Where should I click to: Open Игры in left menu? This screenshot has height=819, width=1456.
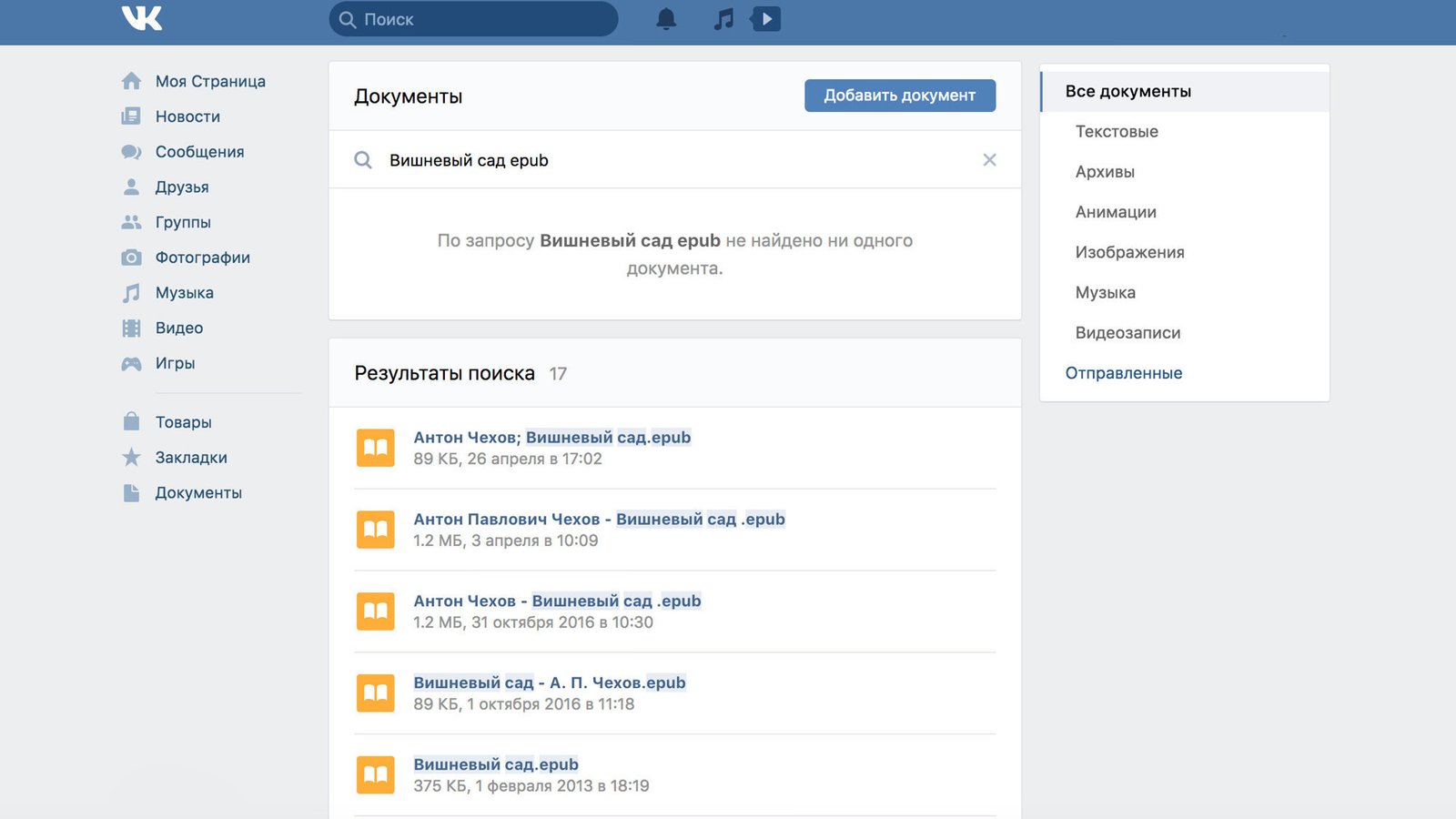[175, 363]
